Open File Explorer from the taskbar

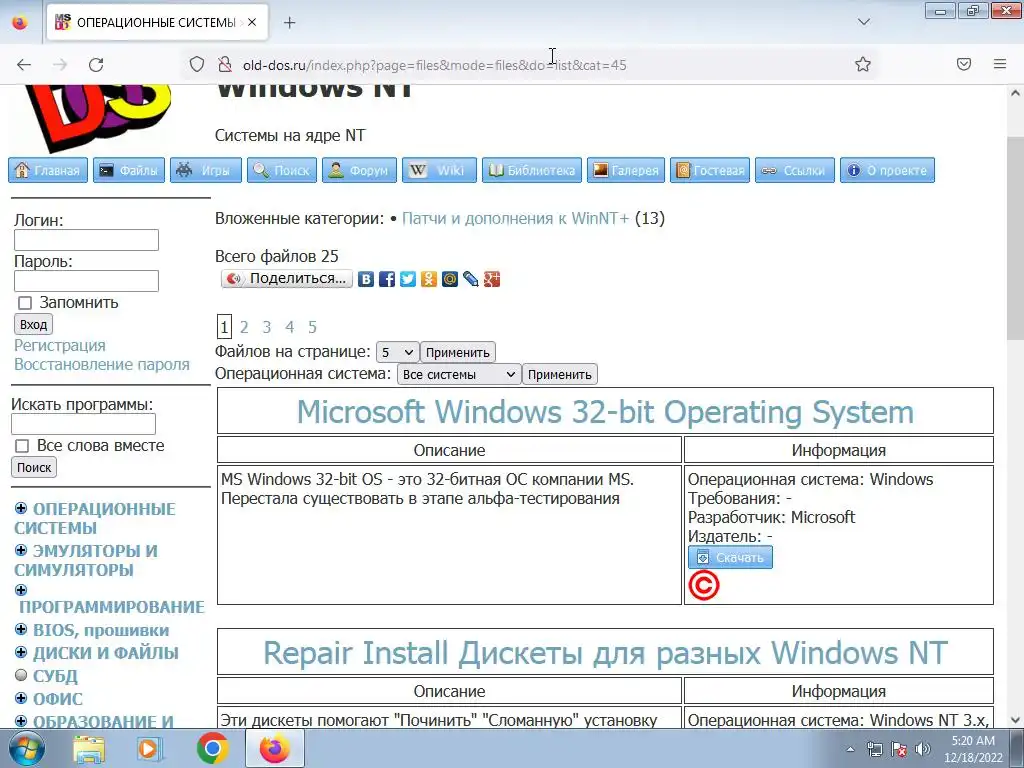(x=89, y=749)
